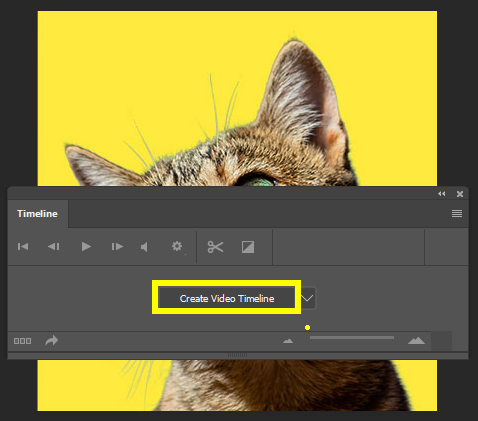Step back to previous frame
This screenshot has width=478, height=421.
(54, 247)
